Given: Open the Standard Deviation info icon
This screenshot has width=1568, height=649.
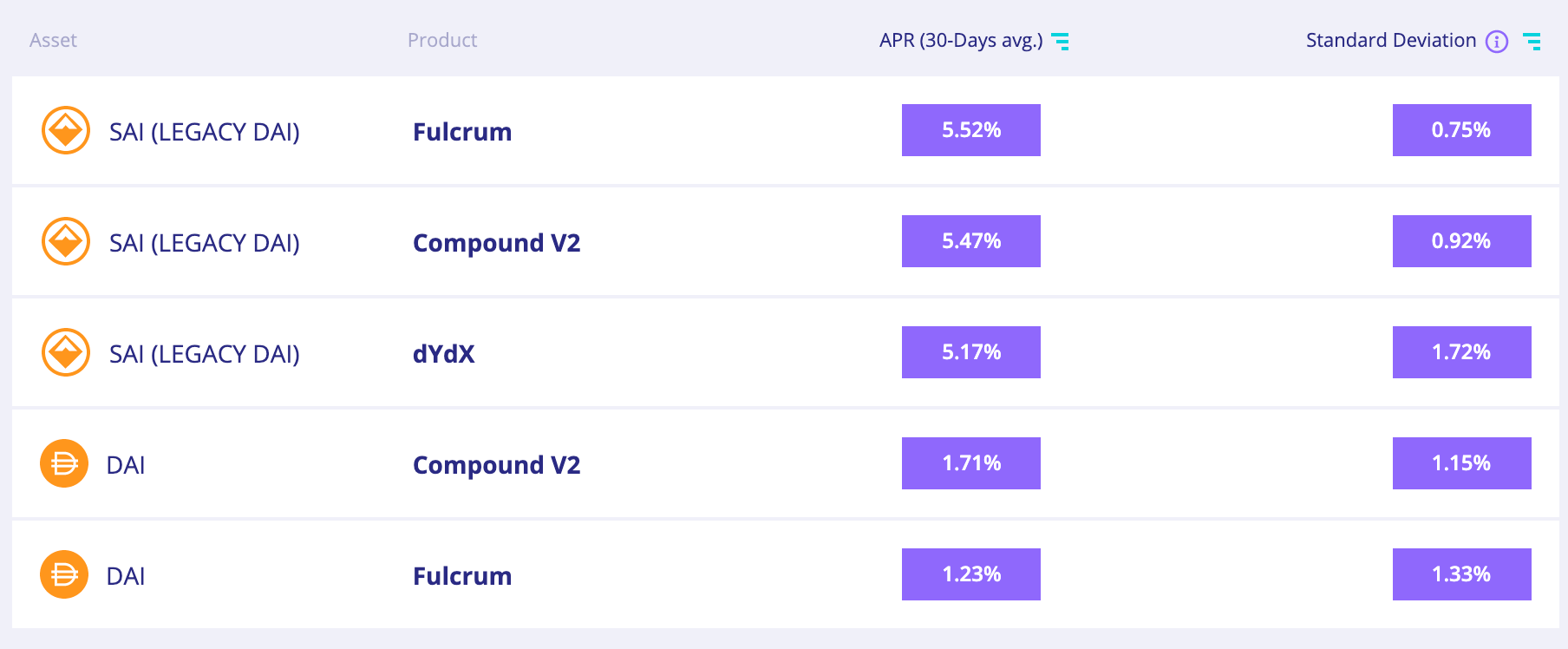Looking at the screenshot, I should point(1497,41).
